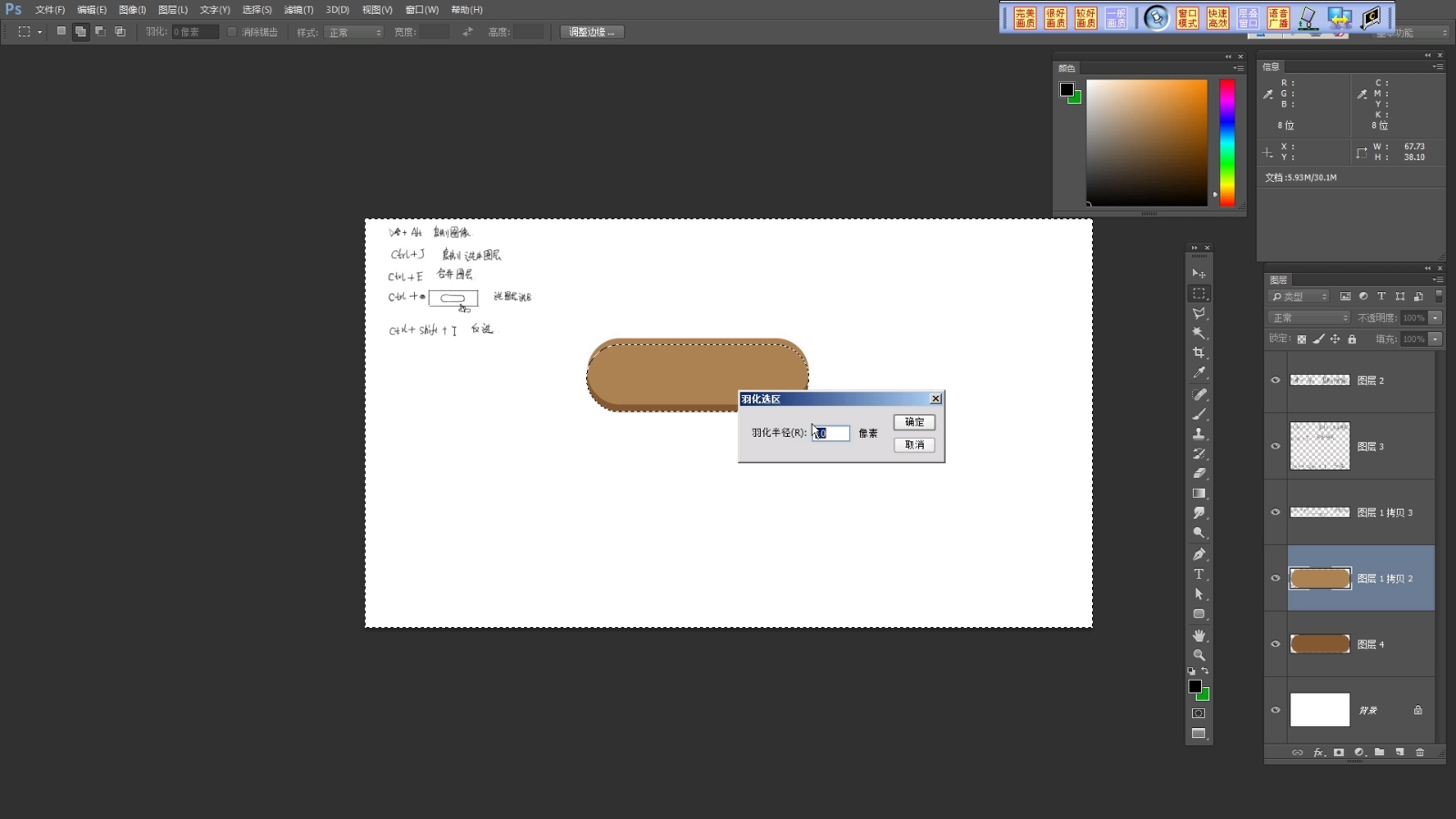Click the layer style fx icon
The width and height of the screenshot is (1456, 819).
tap(1319, 753)
